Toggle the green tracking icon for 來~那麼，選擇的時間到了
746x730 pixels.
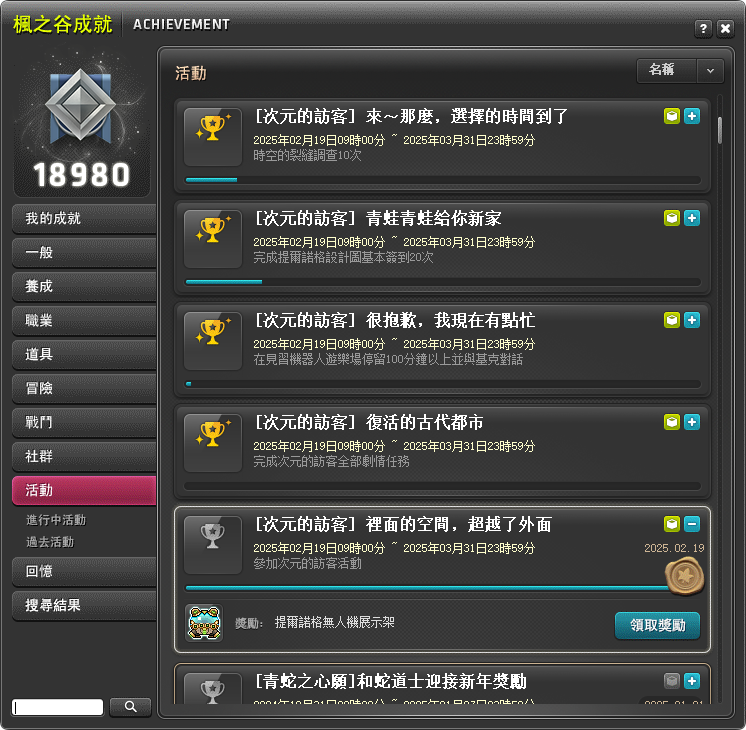pyautogui.click(x=672, y=116)
